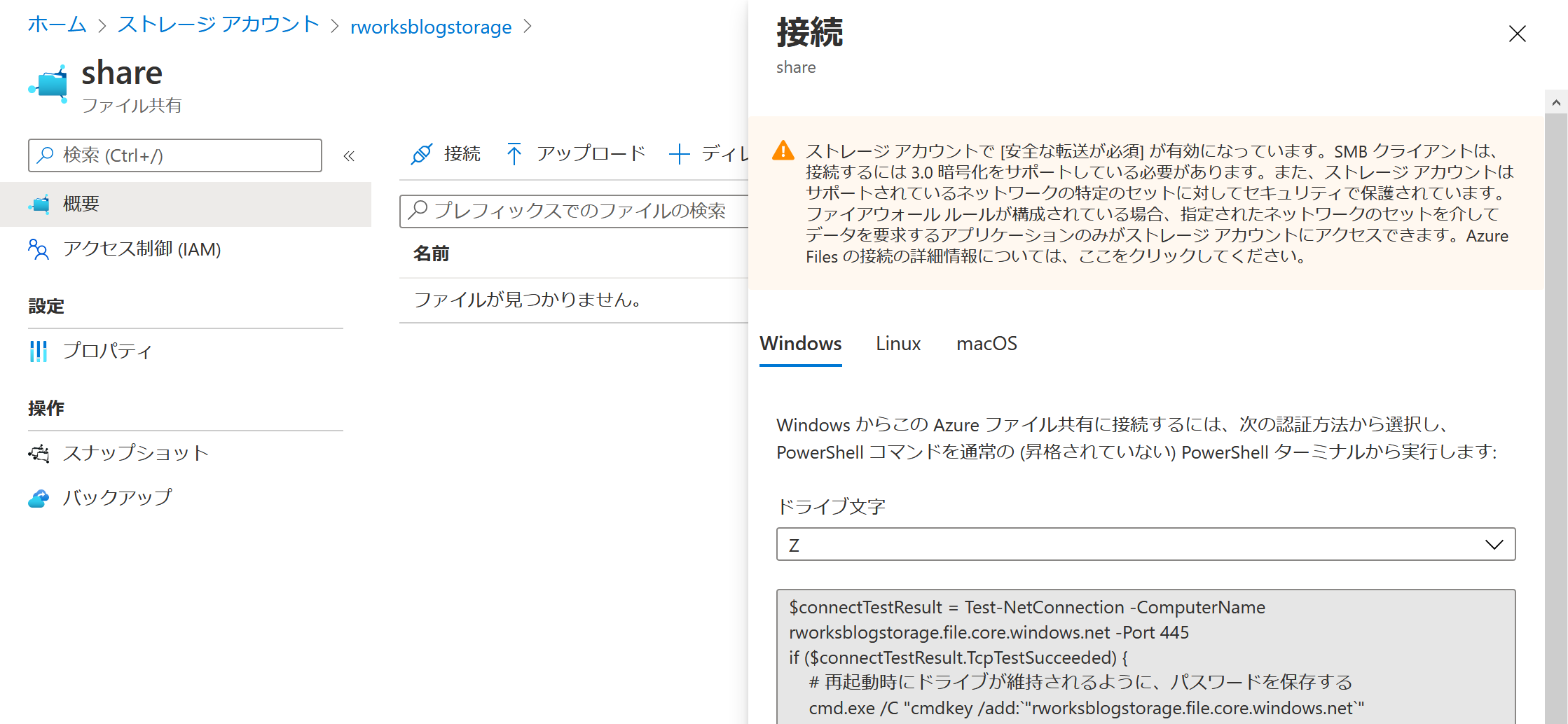Click the ファイルが見つかりません。 row text

point(528,300)
